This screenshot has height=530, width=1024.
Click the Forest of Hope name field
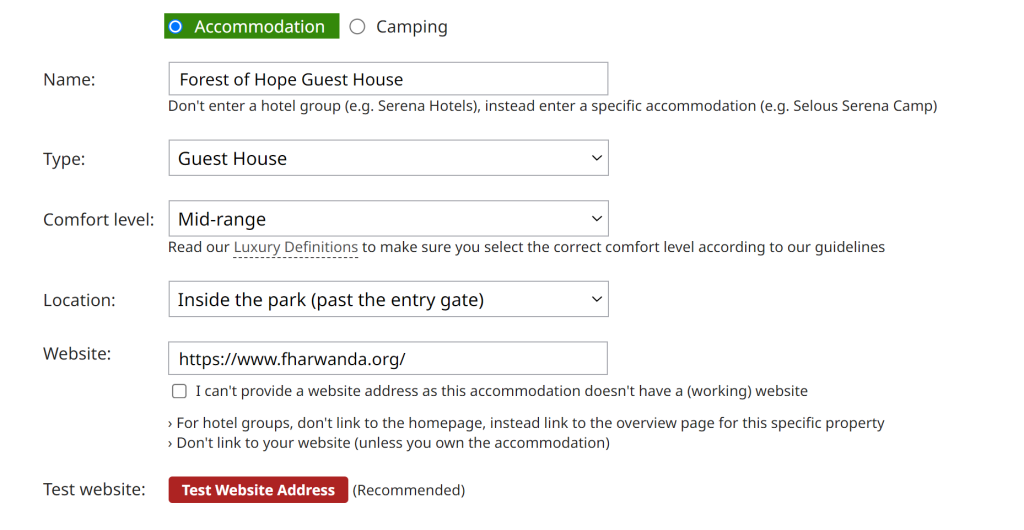[x=388, y=79]
